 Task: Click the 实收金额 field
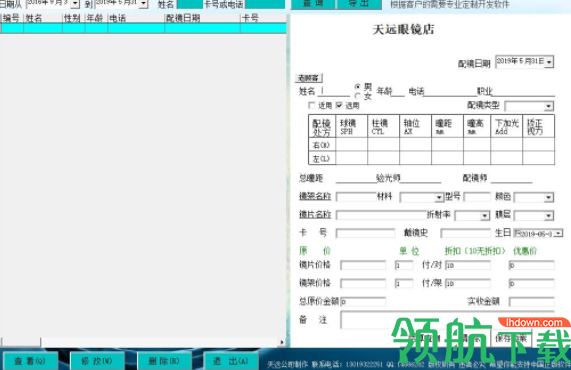point(531,302)
